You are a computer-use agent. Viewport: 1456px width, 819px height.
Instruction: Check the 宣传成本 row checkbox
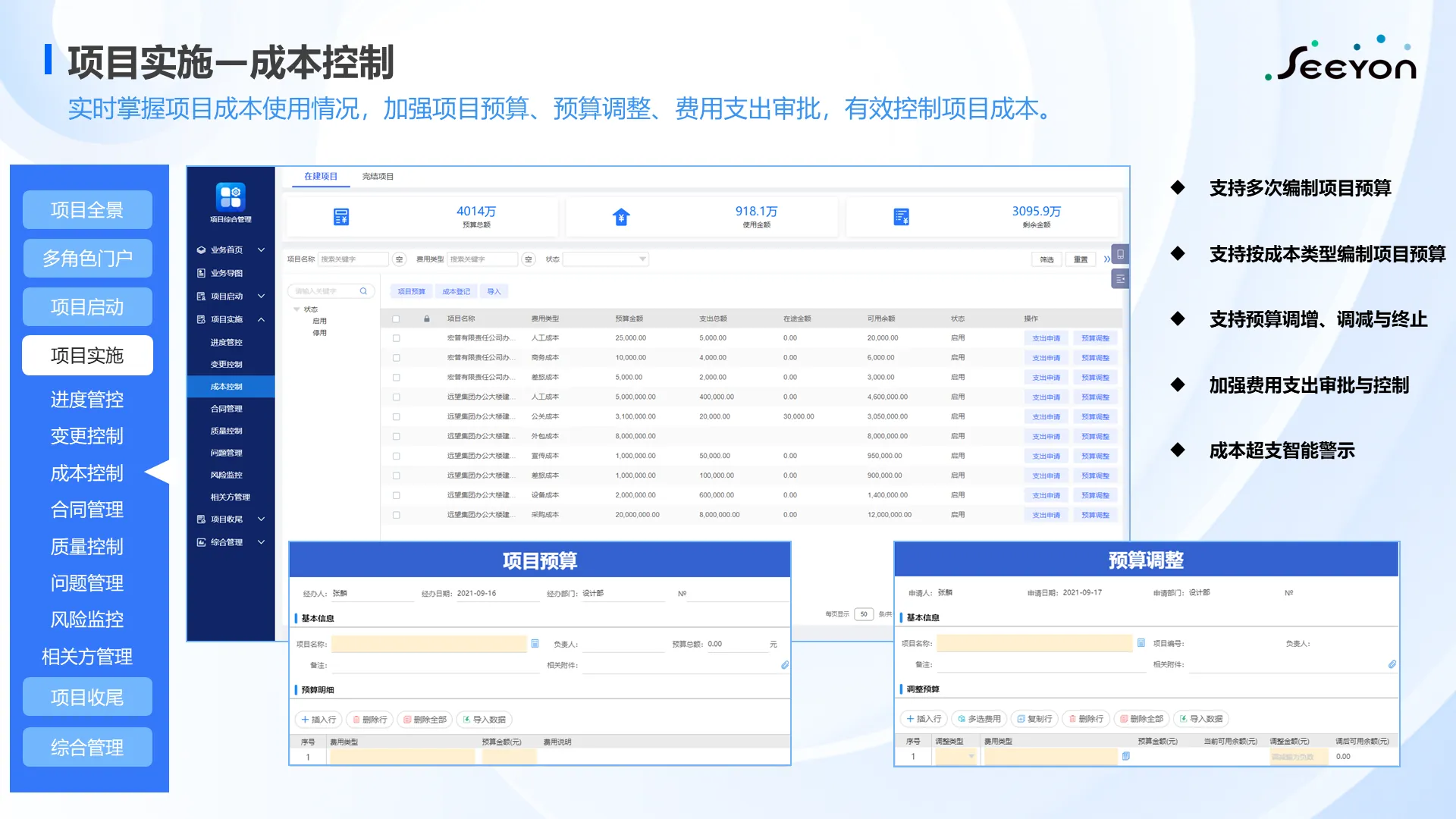click(396, 457)
